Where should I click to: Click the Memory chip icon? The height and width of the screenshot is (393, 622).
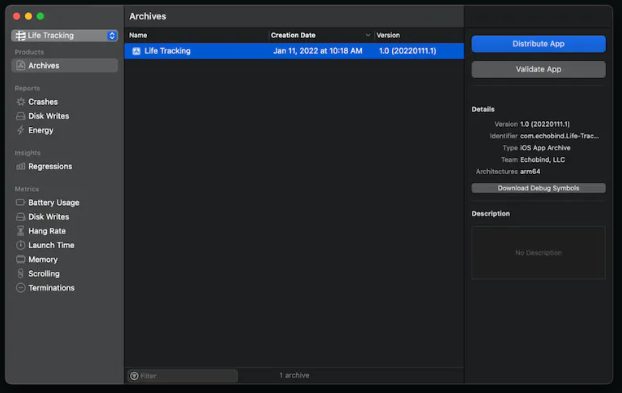(x=20, y=259)
